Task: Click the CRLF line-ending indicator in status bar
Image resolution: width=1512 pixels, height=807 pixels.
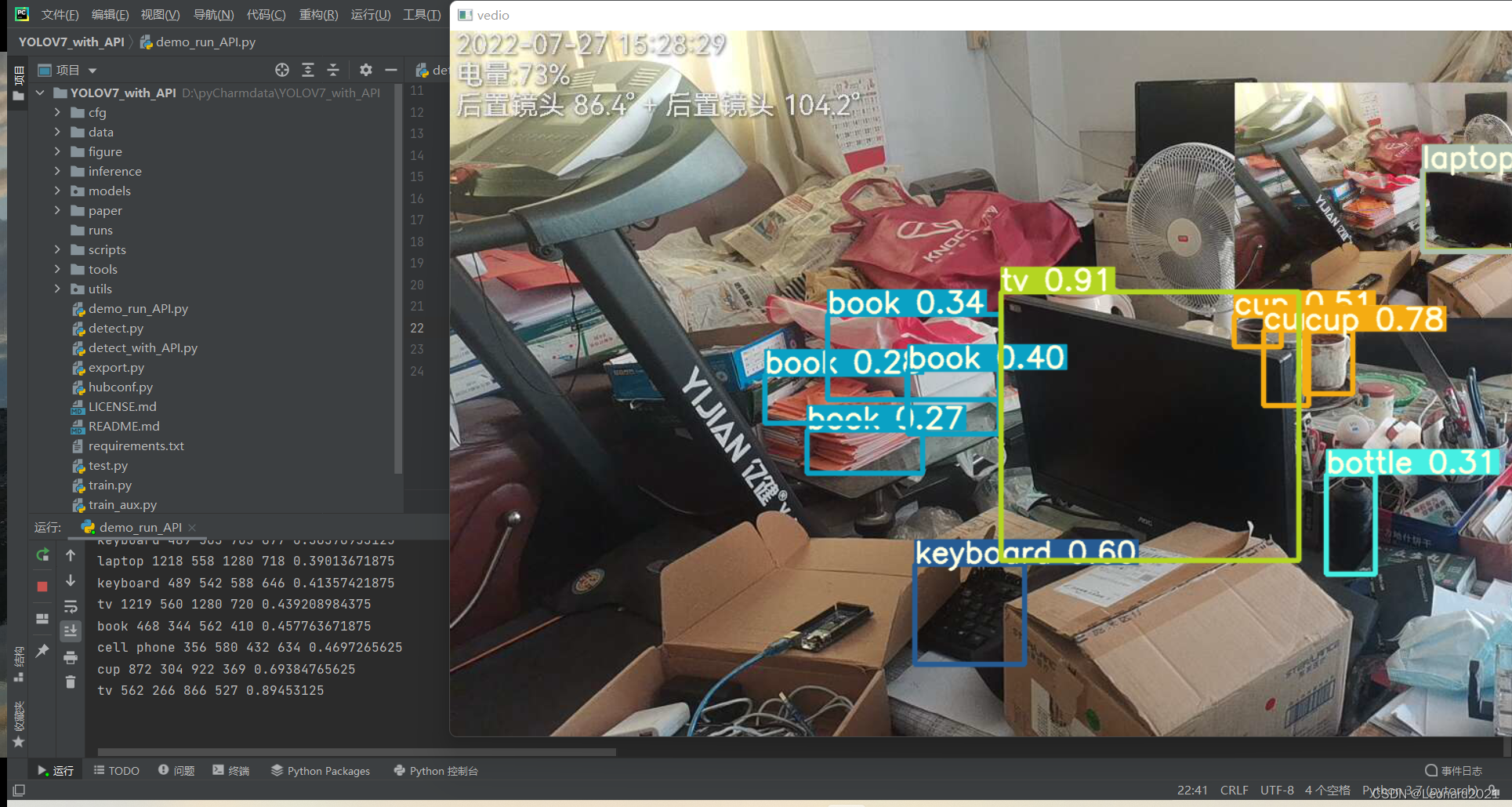Action: coord(1234,790)
